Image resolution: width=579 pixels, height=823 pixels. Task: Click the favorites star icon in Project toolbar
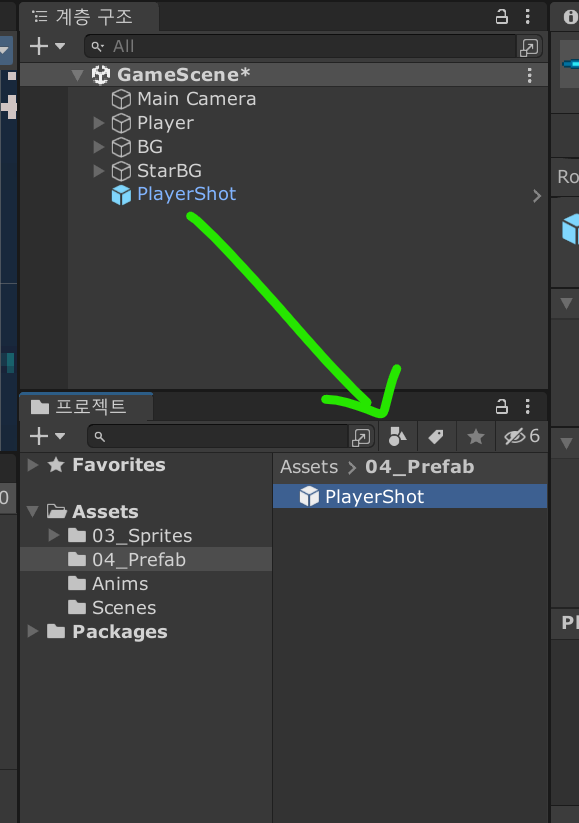[x=476, y=436]
